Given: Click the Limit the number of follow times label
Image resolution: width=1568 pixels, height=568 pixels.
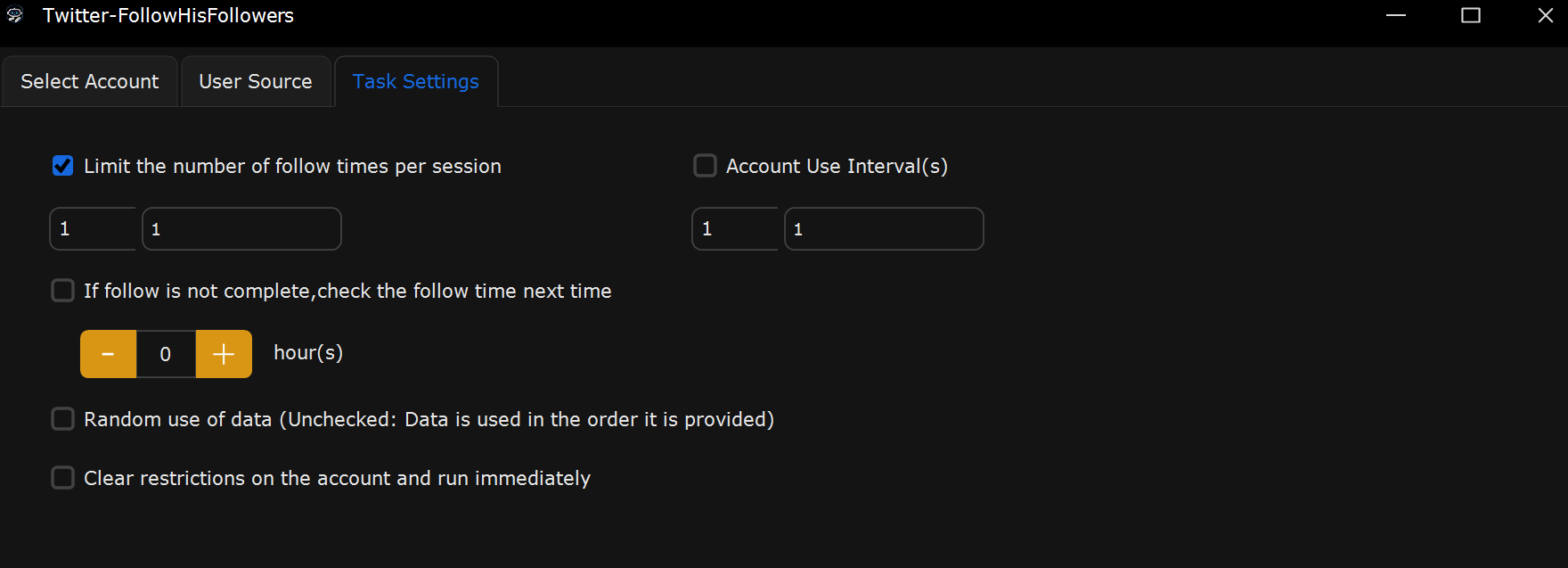Looking at the screenshot, I should click(x=292, y=166).
